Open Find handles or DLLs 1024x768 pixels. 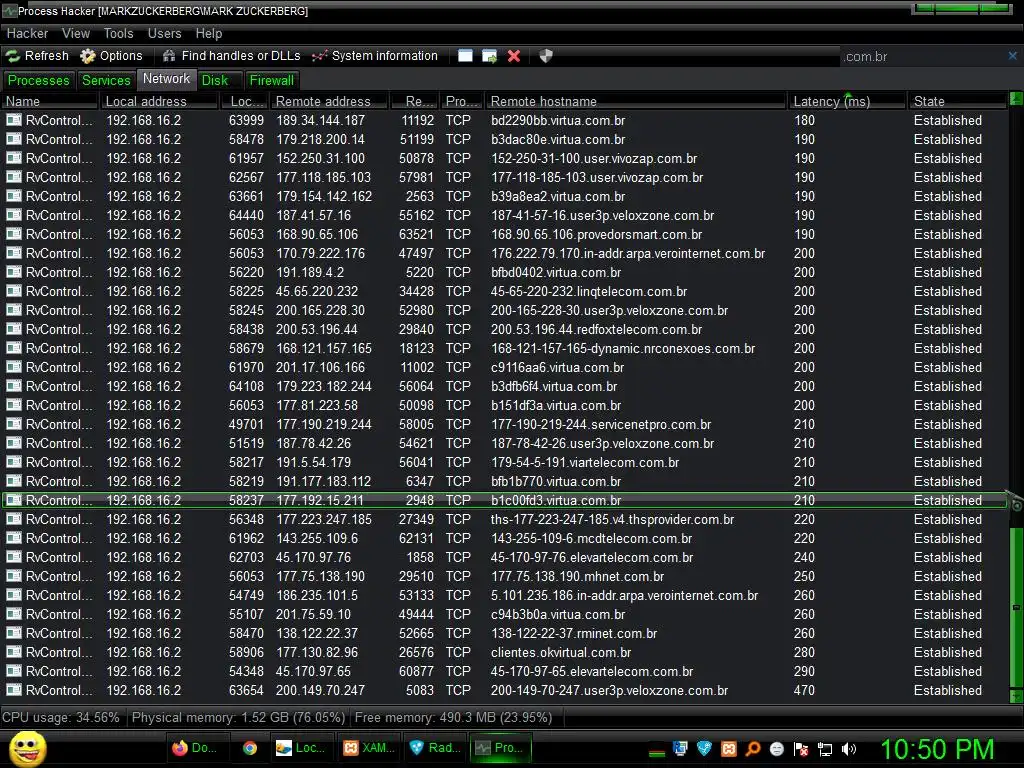coord(232,56)
